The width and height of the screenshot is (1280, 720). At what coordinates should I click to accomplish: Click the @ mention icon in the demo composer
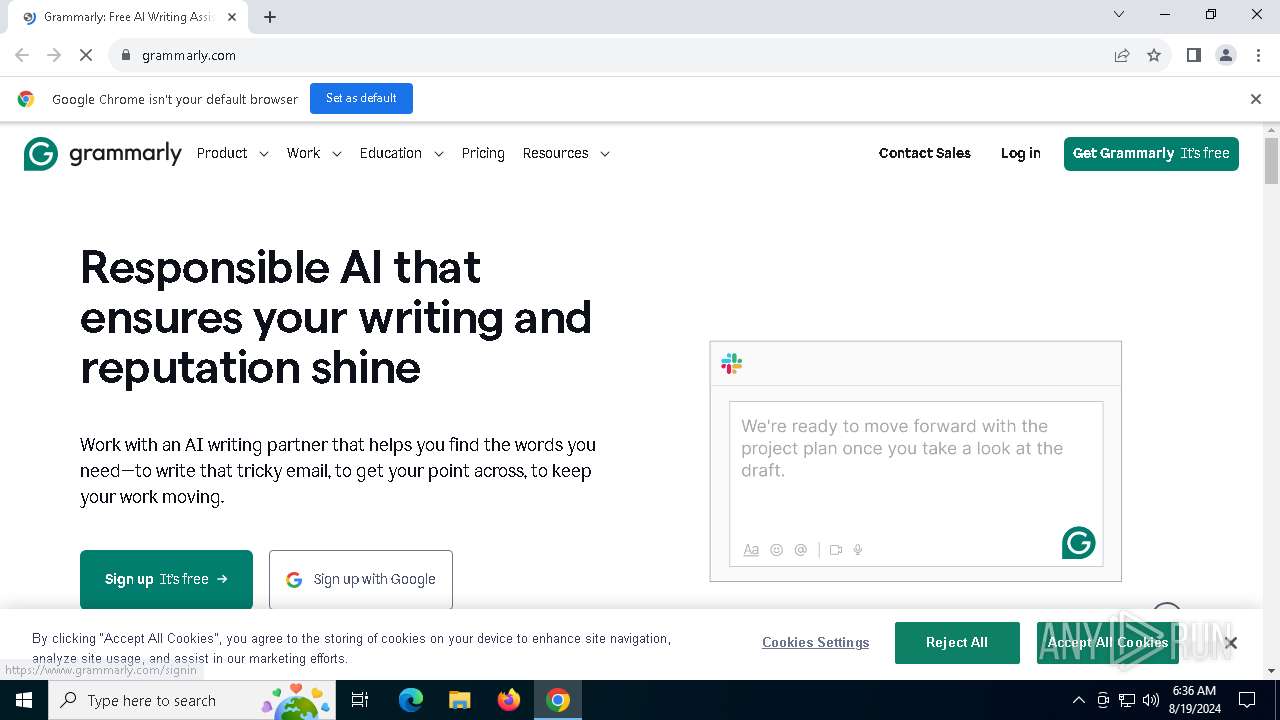pyautogui.click(x=800, y=550)
